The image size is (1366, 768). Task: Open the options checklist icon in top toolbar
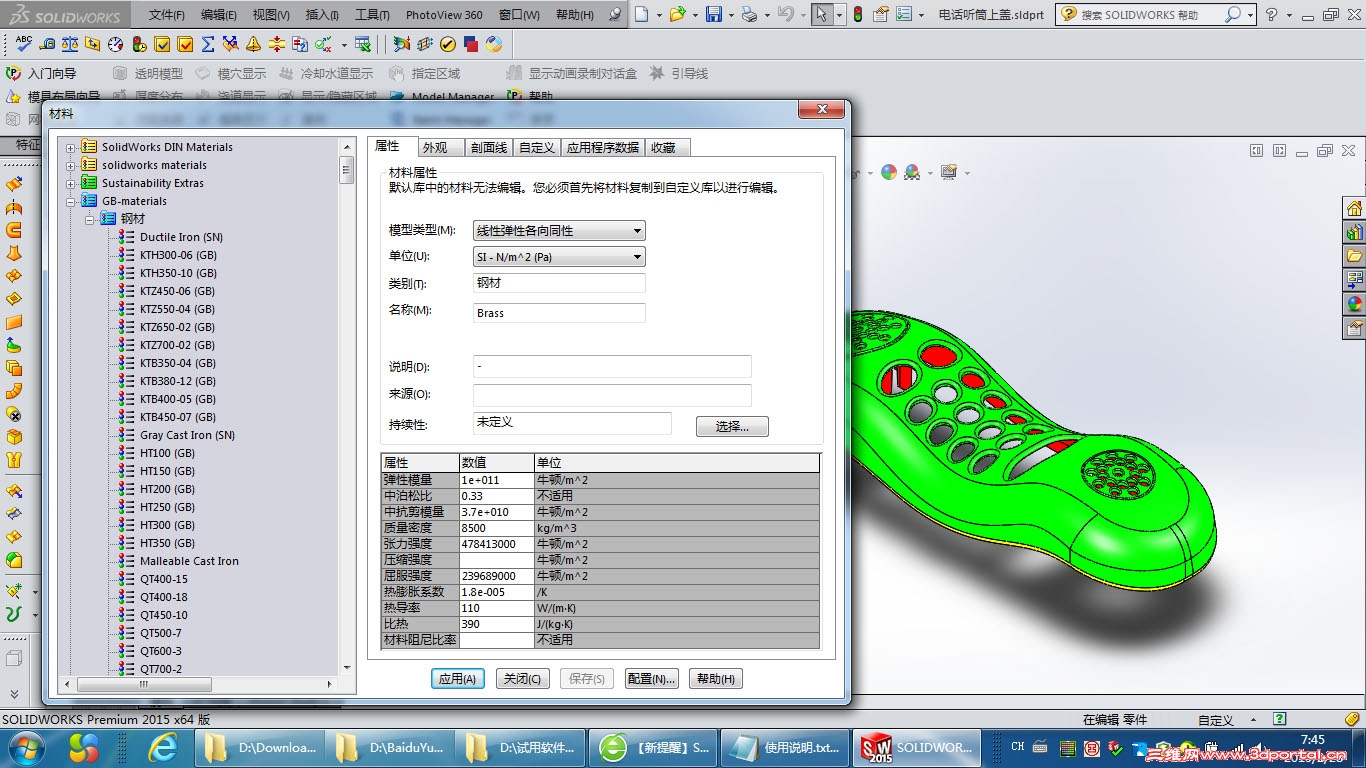point(904,14)
